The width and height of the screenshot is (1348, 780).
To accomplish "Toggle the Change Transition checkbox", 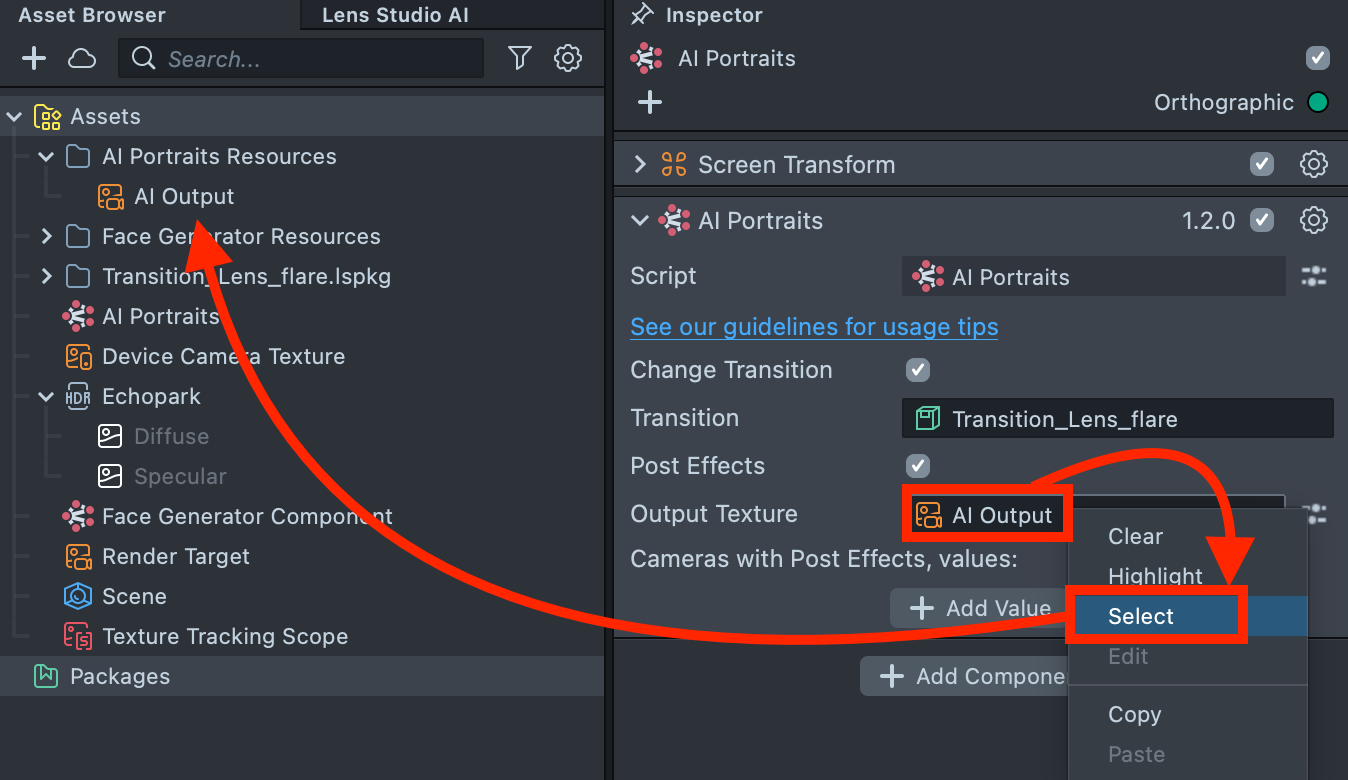I will pos(917,370).
